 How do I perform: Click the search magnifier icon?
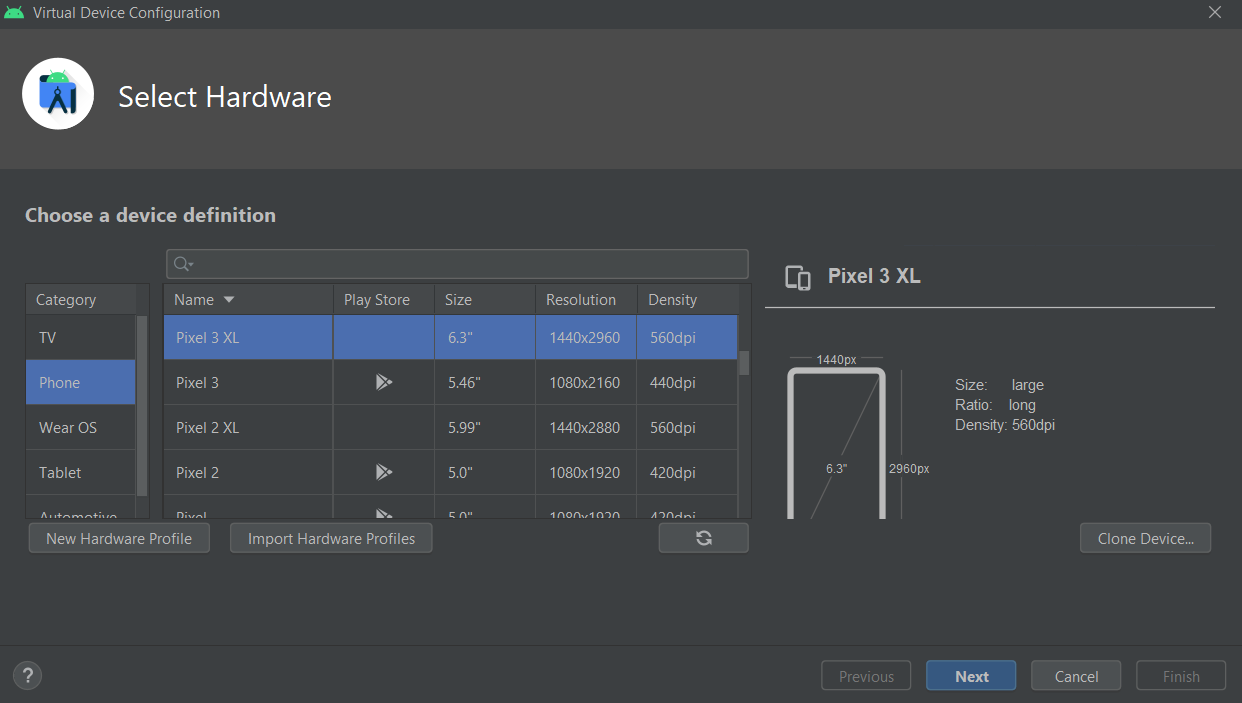pyautogui.click(x=183, y=264)
